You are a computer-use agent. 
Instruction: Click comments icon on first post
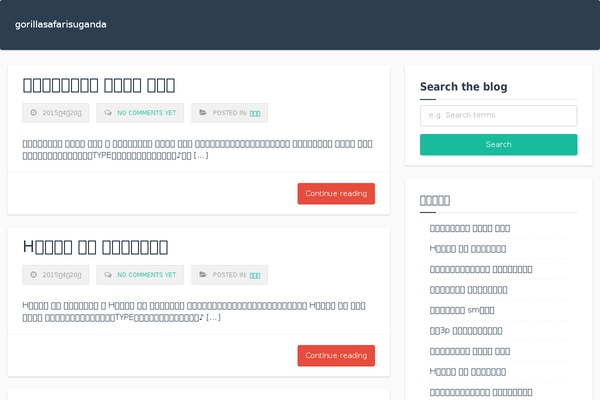(x=108, y=113)
